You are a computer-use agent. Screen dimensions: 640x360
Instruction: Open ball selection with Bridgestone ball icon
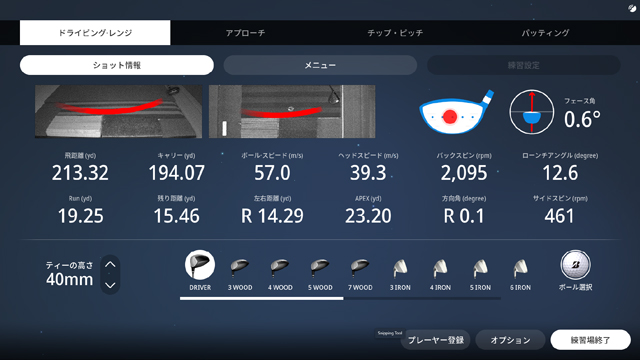pyautogui.click(x=575, y=265)
